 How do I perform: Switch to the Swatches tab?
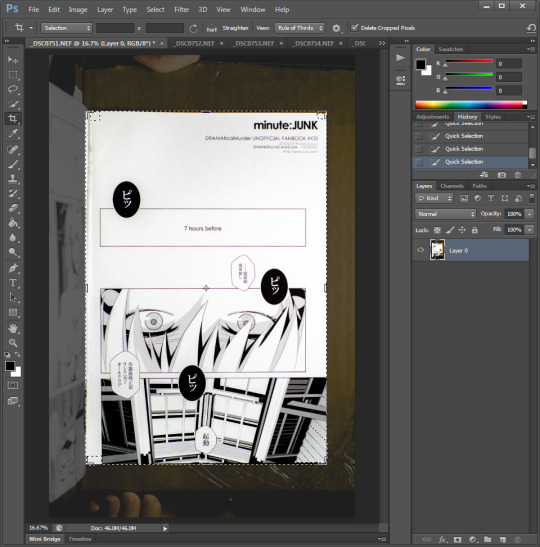451,49
